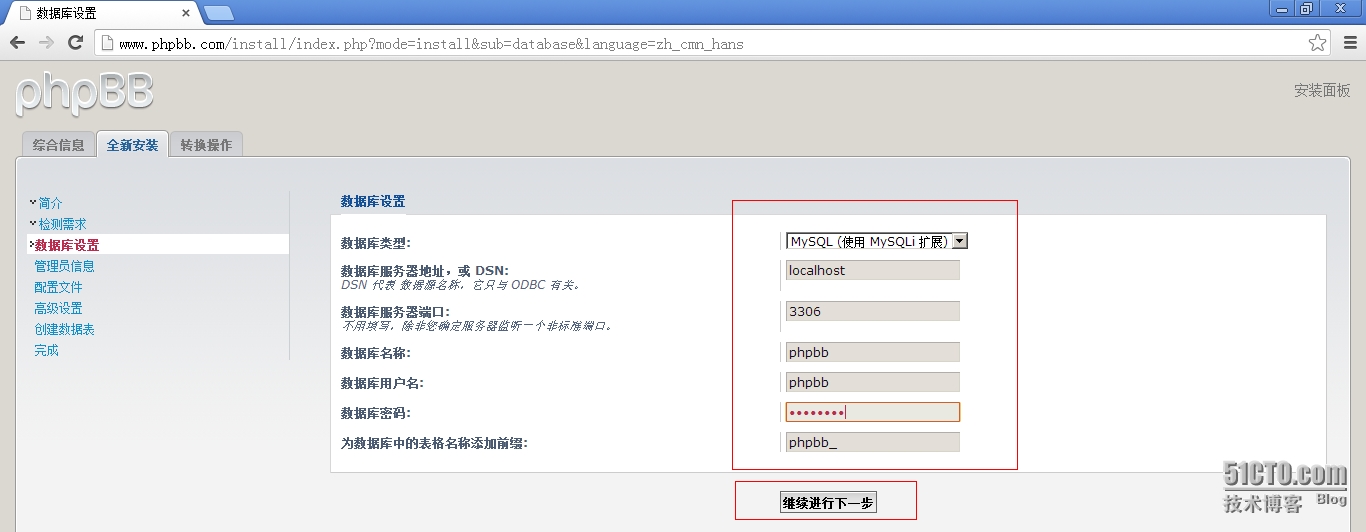
Task: Click the DSN explanation text
Action: coord(461,285)
